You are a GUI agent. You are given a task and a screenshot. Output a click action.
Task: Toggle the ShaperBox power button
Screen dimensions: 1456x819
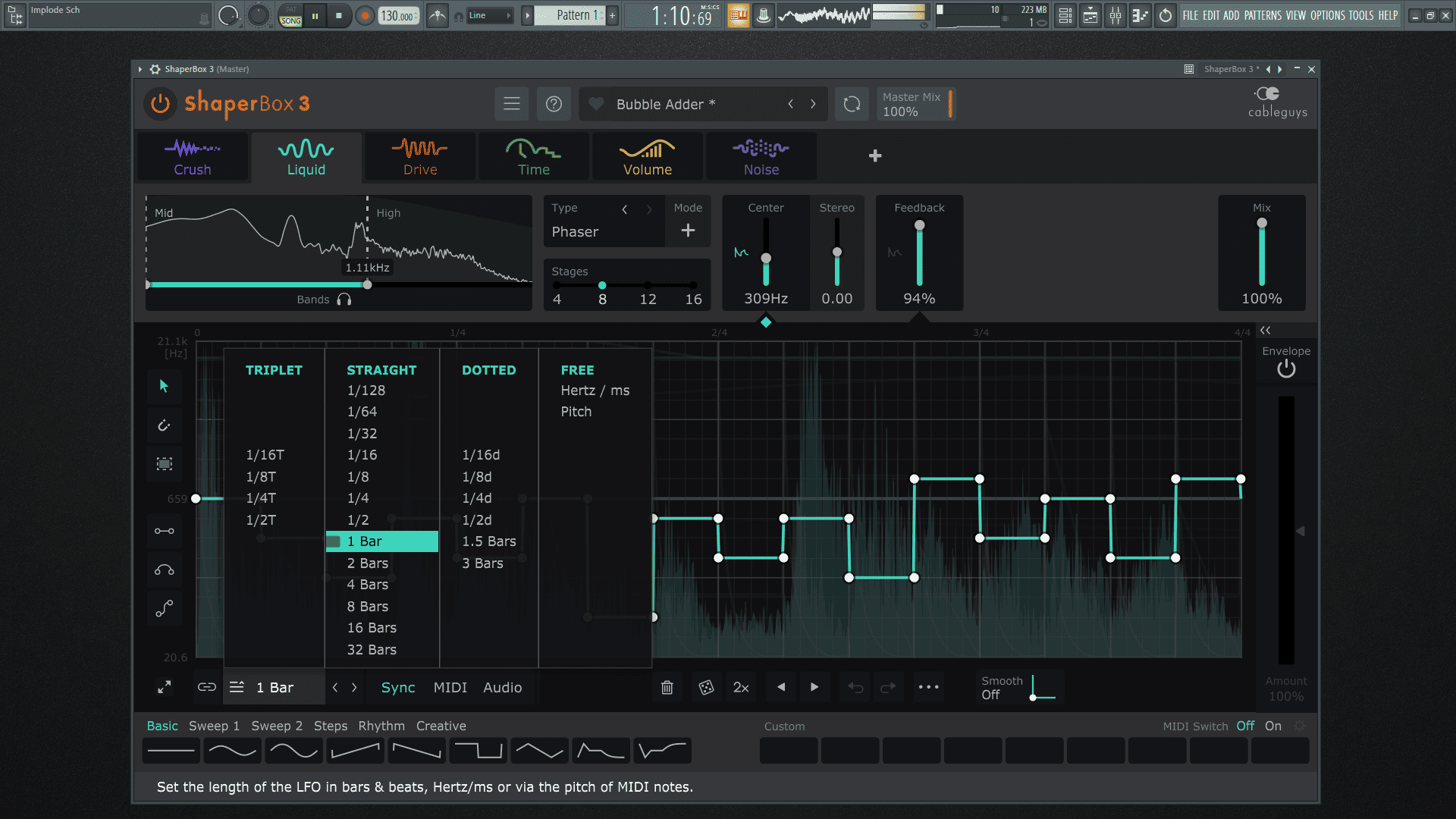pyautogui.click(x=160, y=104)
